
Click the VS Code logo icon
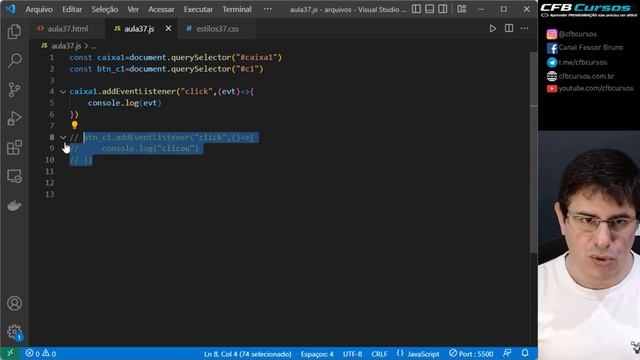click(11, 9)
